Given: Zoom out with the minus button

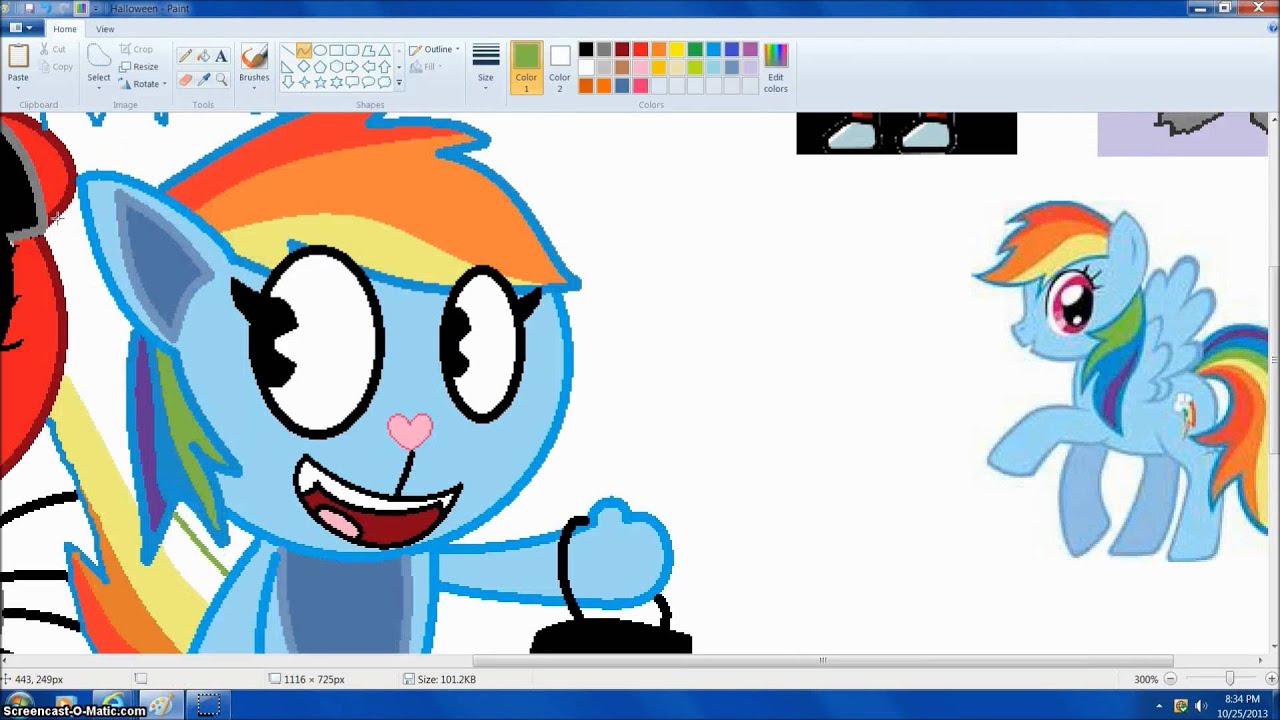Looking at the screenshot, I should (1169, 679).
